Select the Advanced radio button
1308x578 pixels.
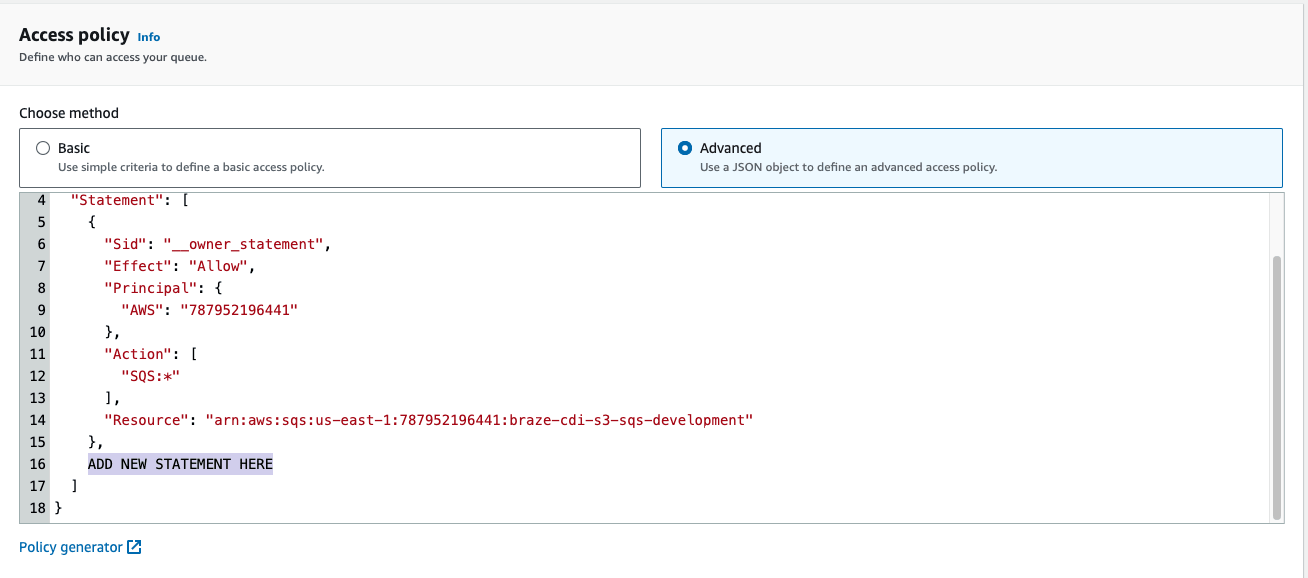click(x=685, y=148)
